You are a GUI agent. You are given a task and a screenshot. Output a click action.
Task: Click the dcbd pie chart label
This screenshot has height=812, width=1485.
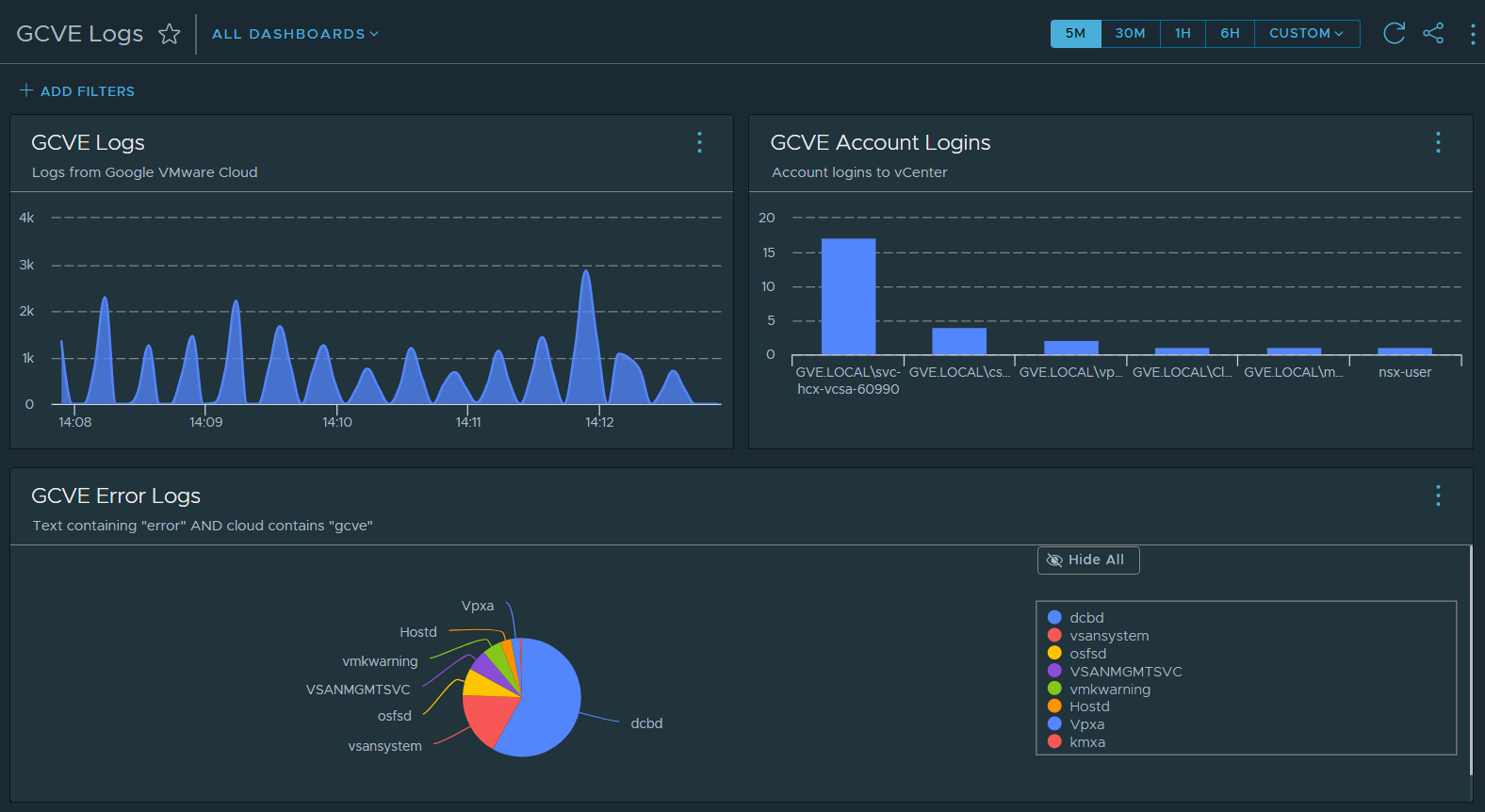point(646,723)
